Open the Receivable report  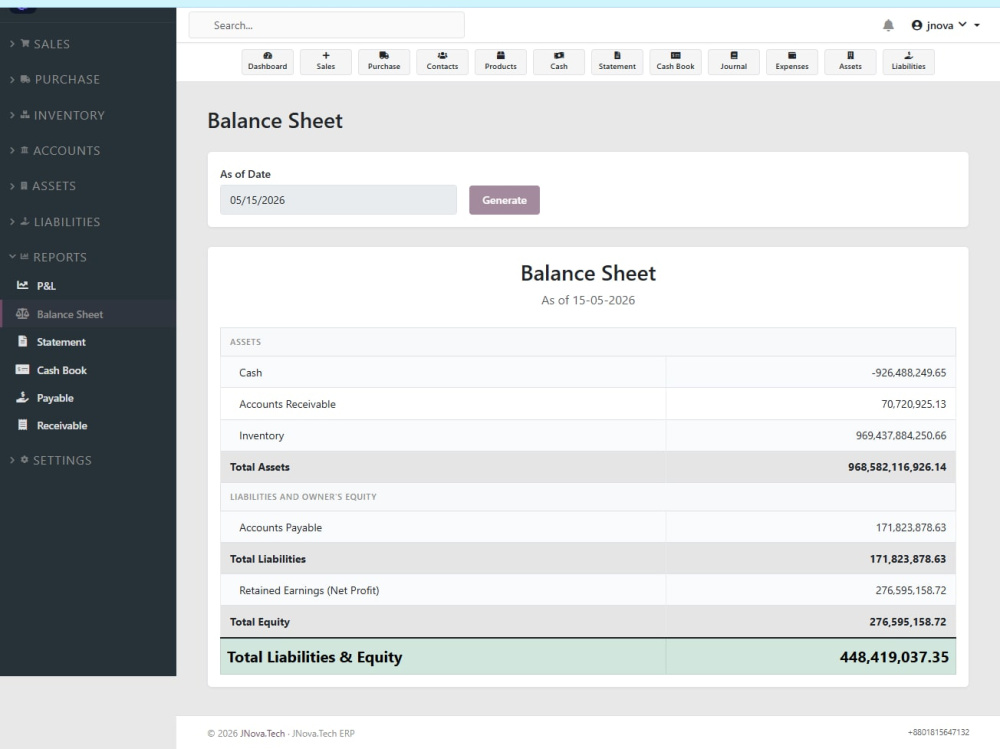coord(62,426)
